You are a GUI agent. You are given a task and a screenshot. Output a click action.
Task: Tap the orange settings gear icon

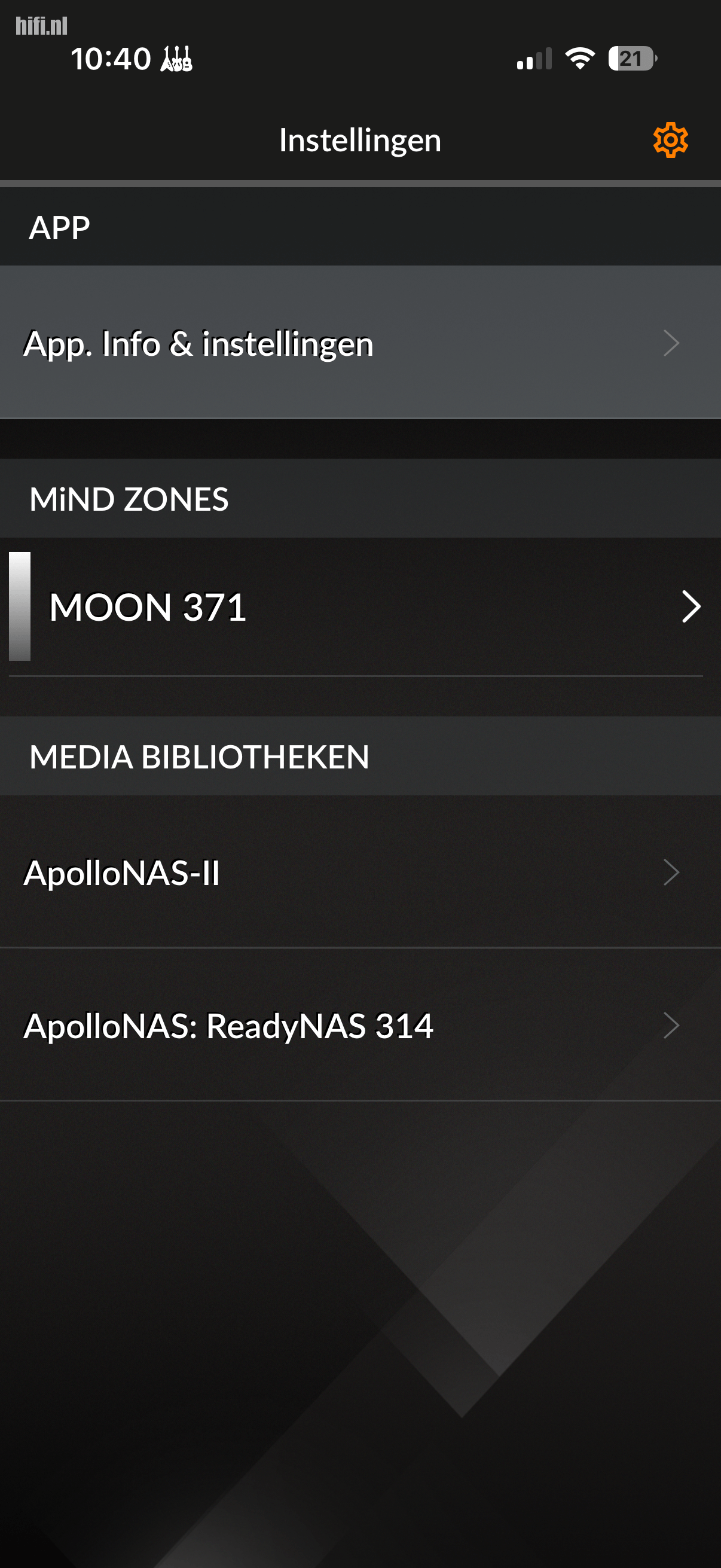(671, 140)
